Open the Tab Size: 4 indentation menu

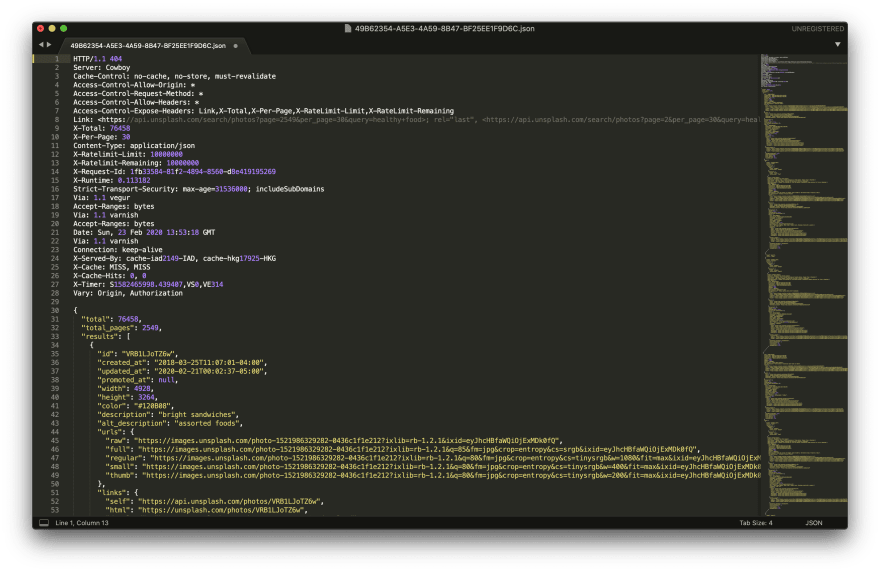coord(755,523)
